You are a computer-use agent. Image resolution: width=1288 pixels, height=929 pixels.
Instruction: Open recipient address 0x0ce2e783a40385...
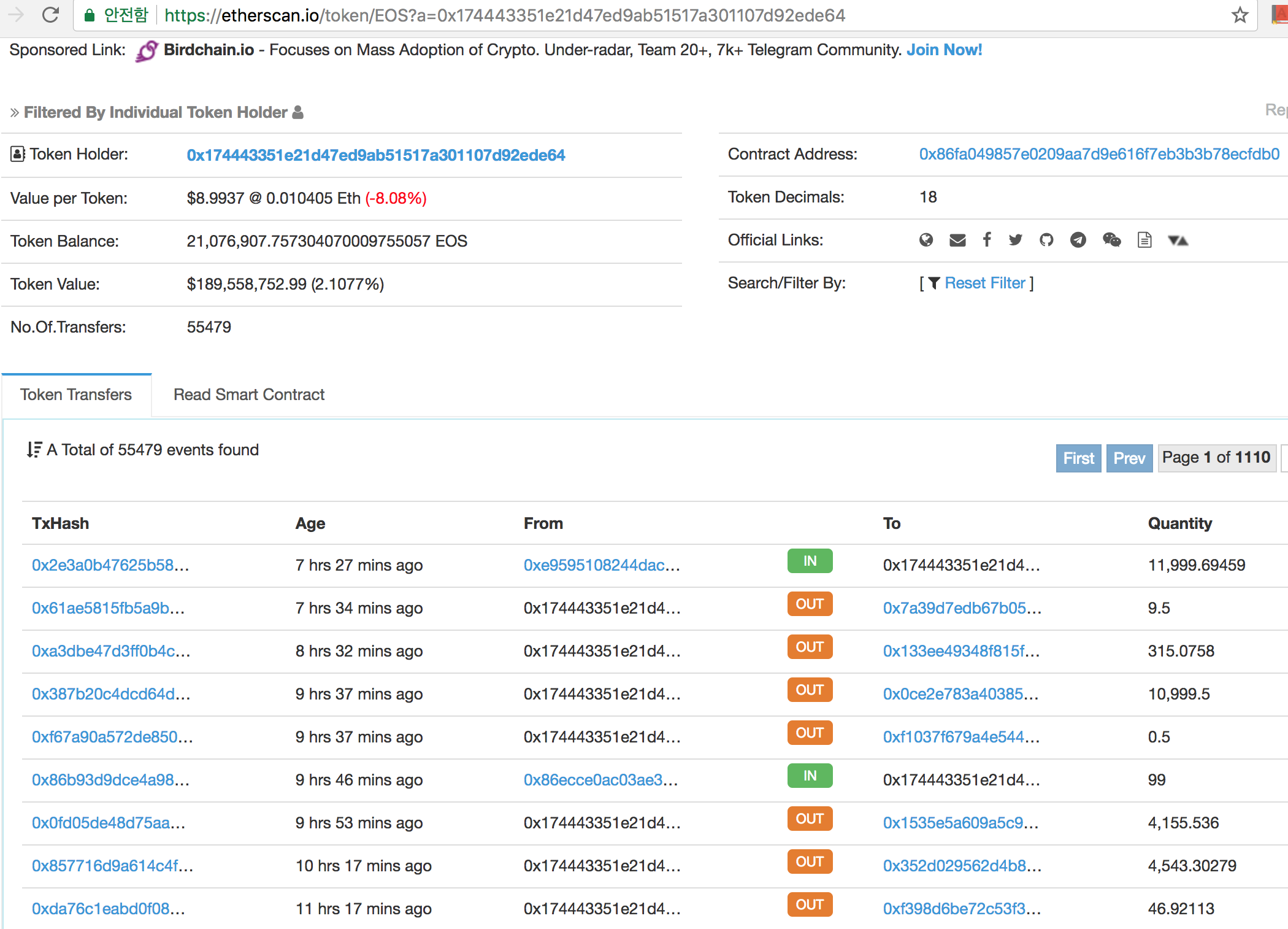[x=961, y=694]
